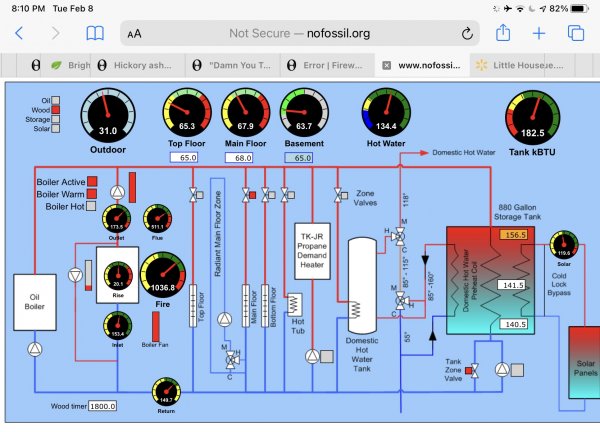Click the oil boiler circulator pump symbol
The image size is (600, 432).
[37, 348]
